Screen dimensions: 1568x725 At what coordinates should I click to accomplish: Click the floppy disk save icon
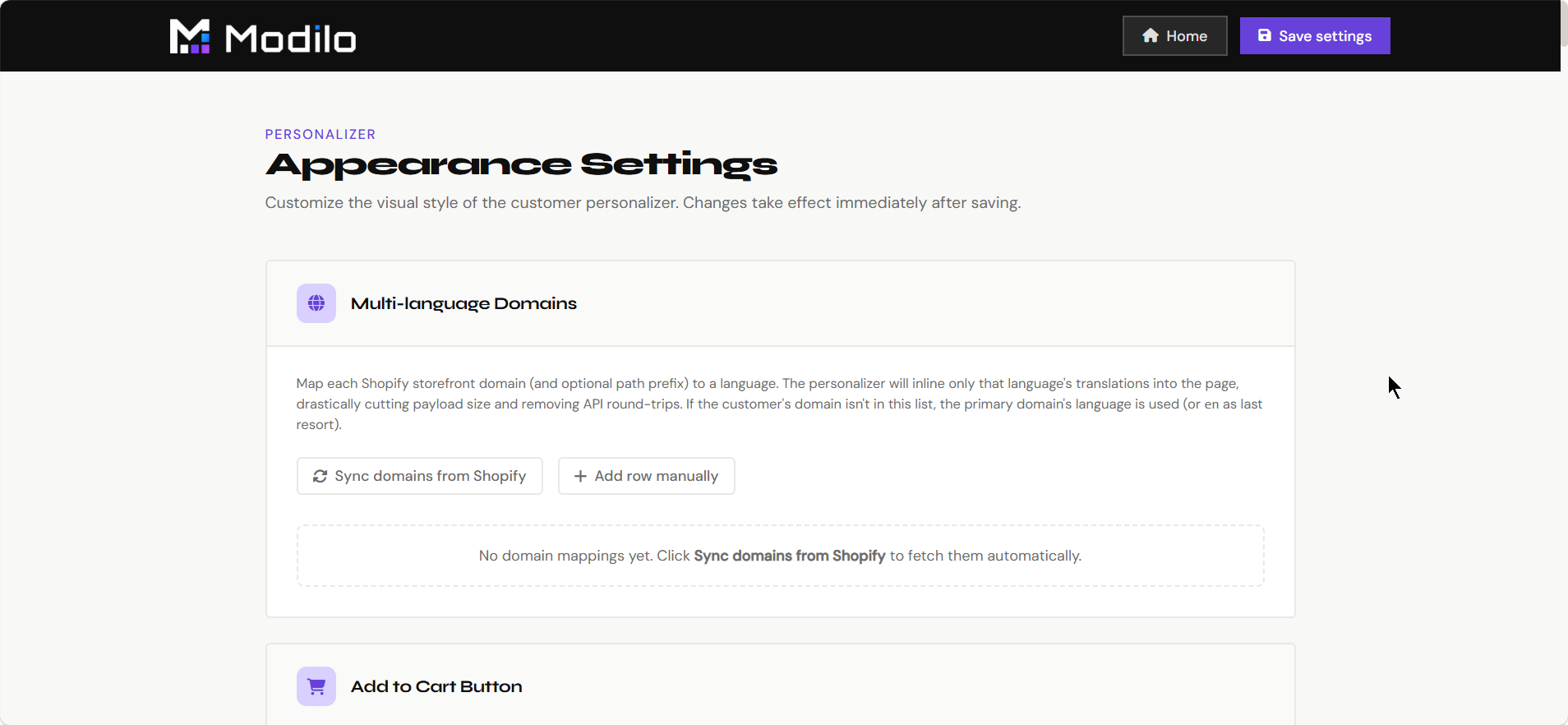[1265, 35]
